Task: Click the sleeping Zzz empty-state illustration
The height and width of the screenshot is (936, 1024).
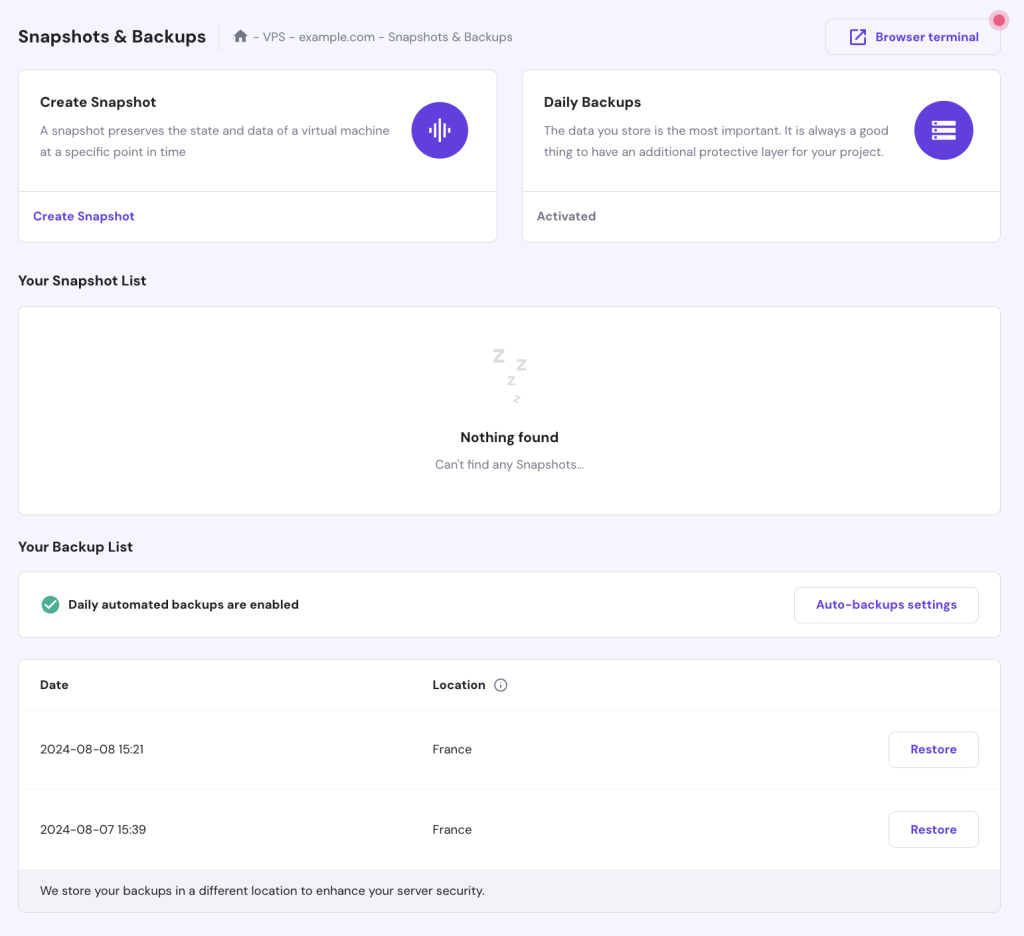Action: 509,375
